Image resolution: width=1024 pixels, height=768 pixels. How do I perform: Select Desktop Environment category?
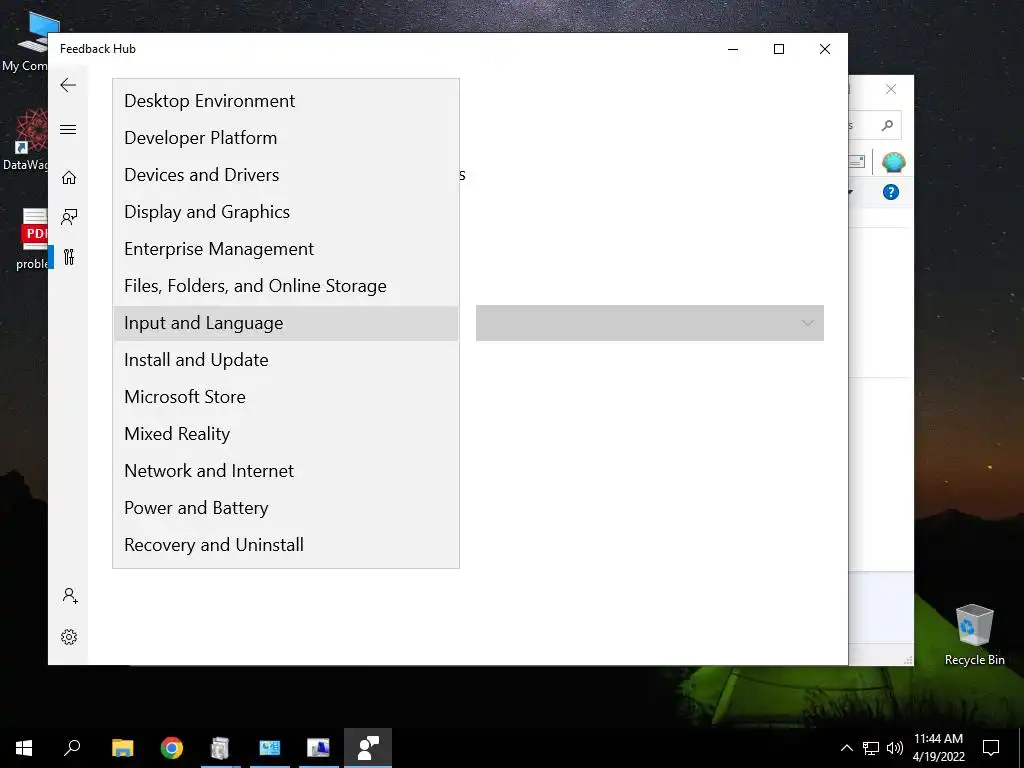point(286,101)
